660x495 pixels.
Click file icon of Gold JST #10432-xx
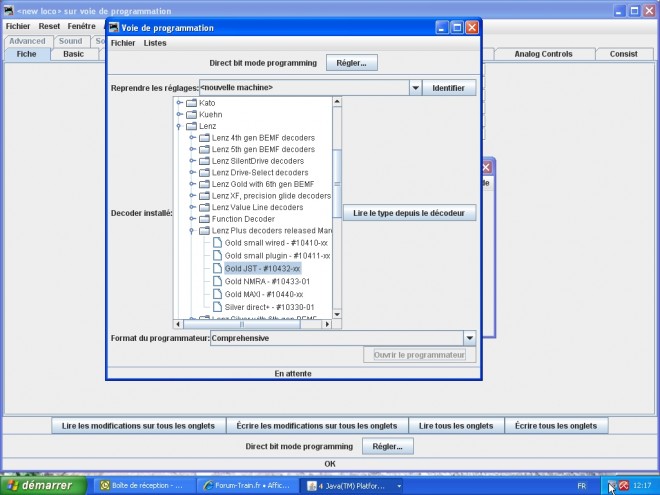coord(217,268)
